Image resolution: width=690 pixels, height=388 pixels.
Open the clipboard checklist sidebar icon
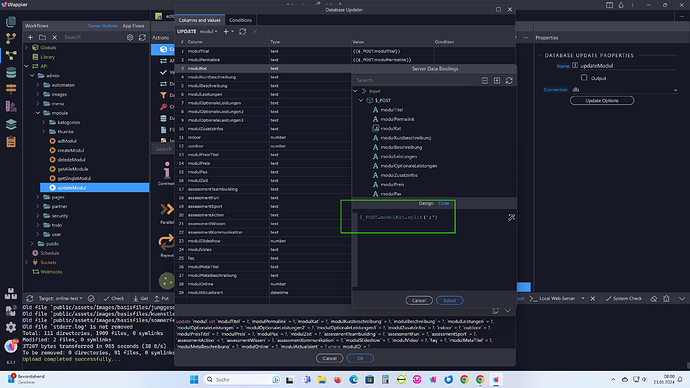click(x=11, y=142)
